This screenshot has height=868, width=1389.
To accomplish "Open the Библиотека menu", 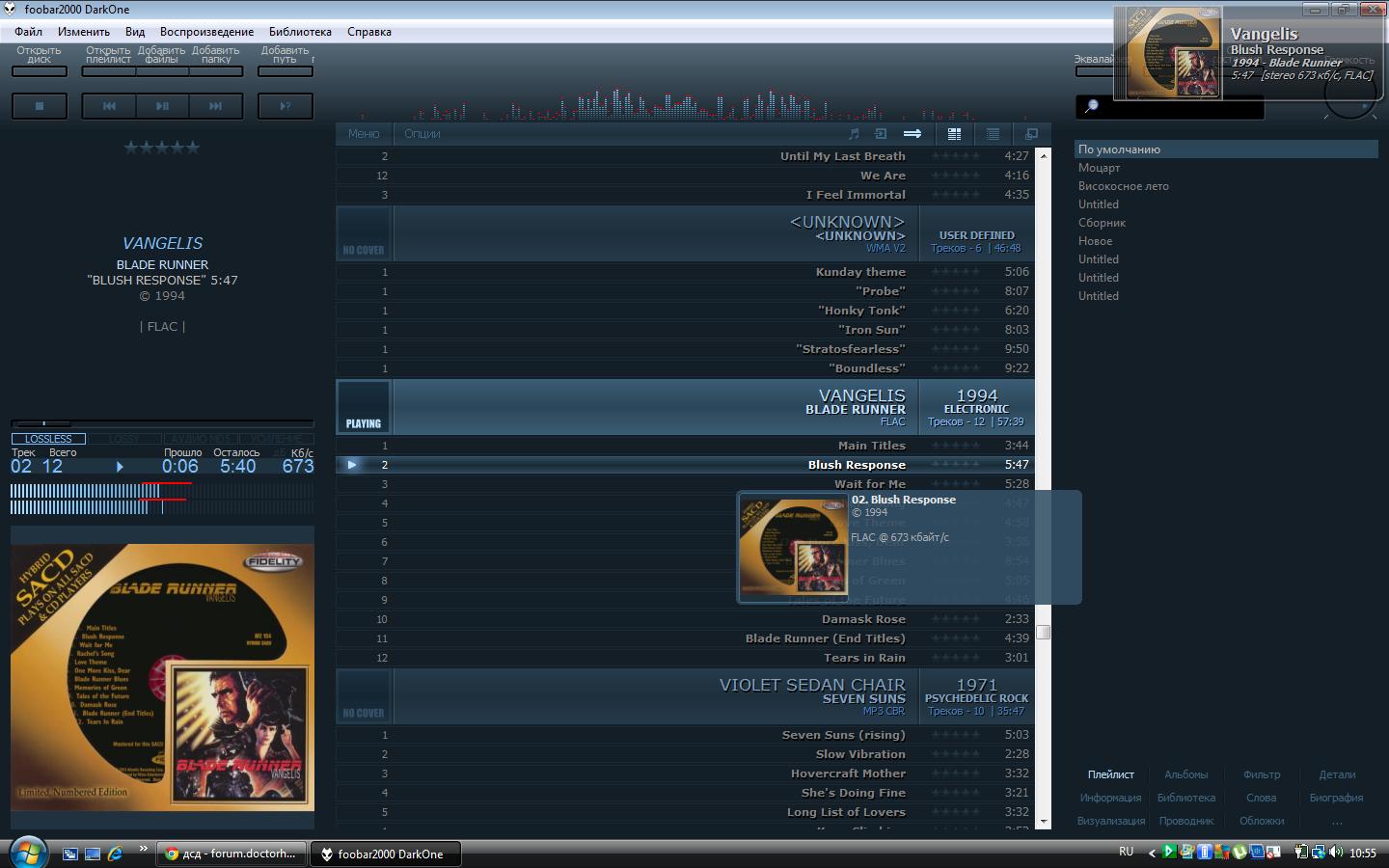I will click(x=300, y=32).
